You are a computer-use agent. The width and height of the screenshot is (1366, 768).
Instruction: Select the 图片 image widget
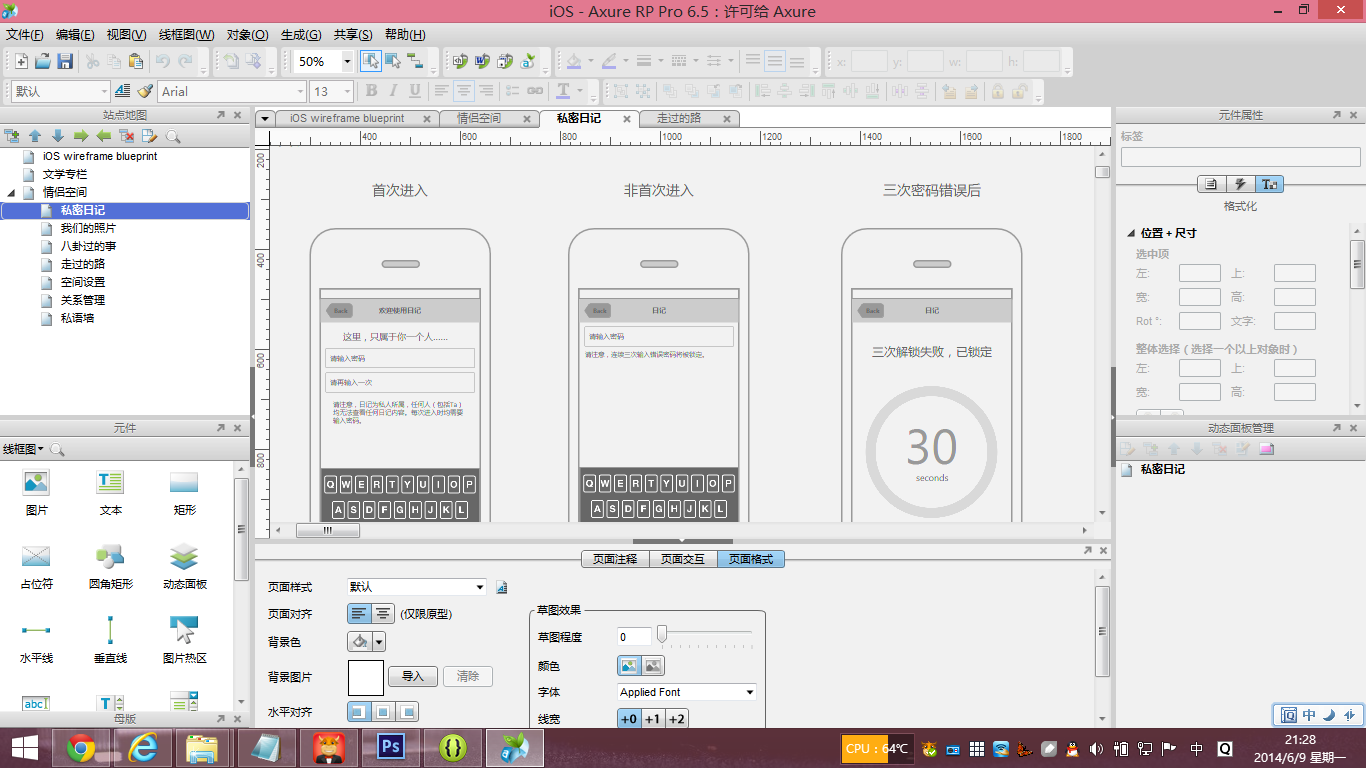point(36,492)
